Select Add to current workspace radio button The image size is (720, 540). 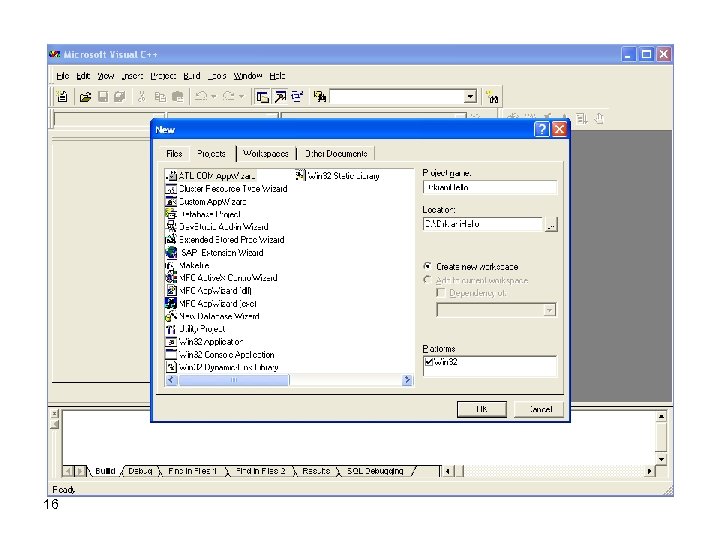[x=428, y=280]
